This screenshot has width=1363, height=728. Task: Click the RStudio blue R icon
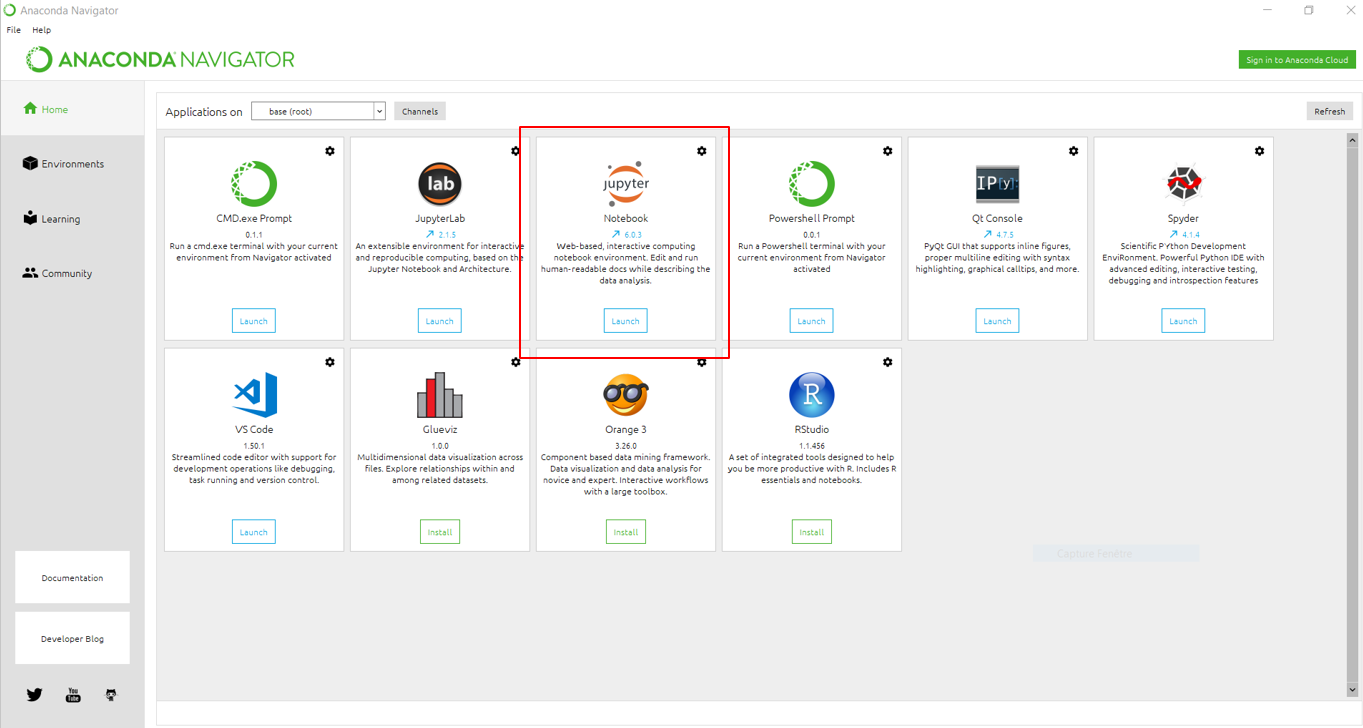812,395
